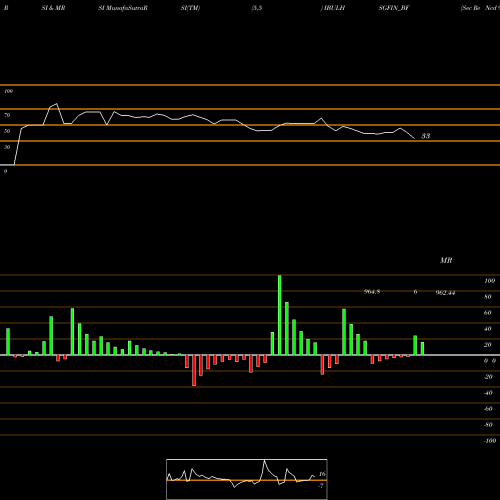Click the -80 label on the MR axis
Viewport: 500px width, 500px height.
488,425
